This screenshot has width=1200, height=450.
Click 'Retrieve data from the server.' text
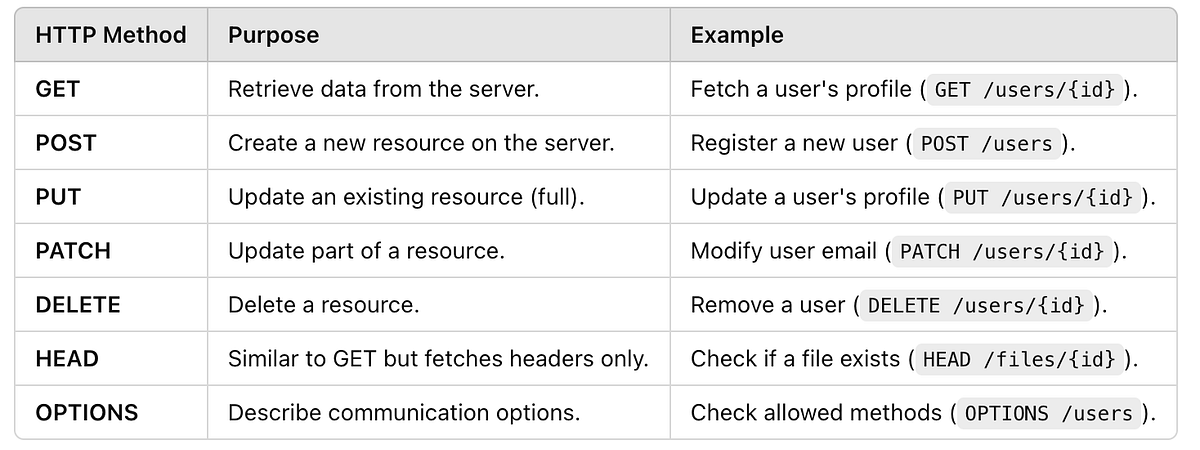coord(384,89)
